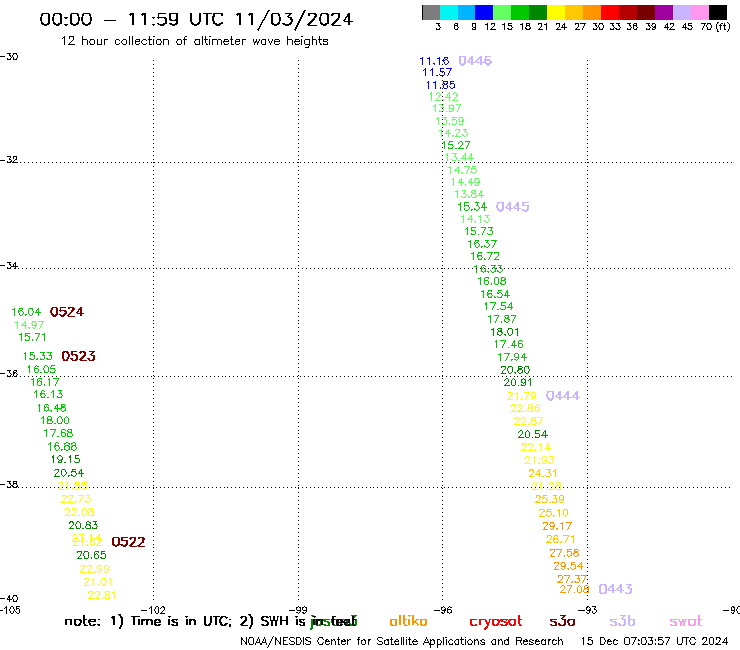Click the yellow reading 22.99
Image resolution: width=740 pixels, height=650 pixels.
tap(94, 569)
